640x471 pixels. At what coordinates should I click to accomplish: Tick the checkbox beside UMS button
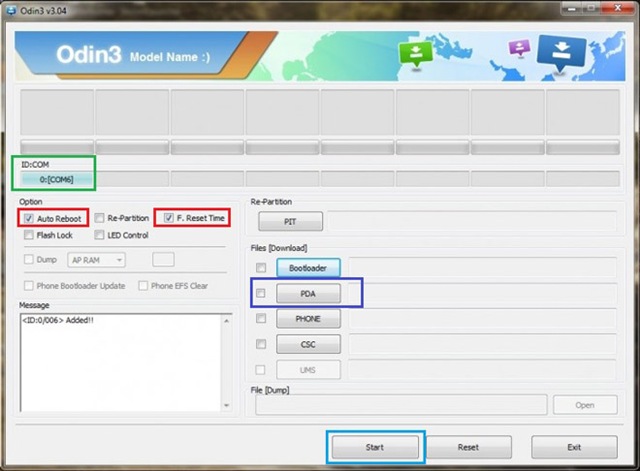pos(260,370)
